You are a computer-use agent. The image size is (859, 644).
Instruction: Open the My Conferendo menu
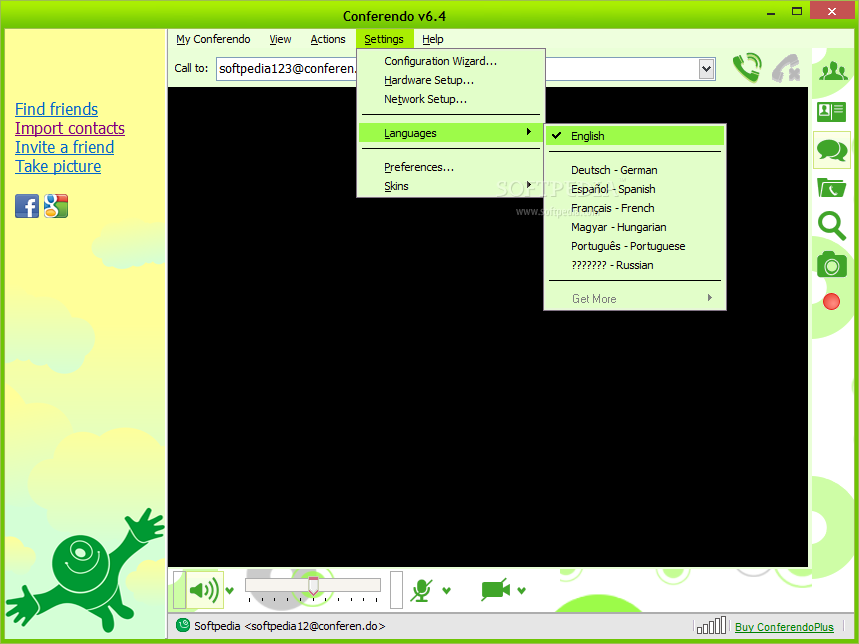pyautogui.click(x=213, y=39)
